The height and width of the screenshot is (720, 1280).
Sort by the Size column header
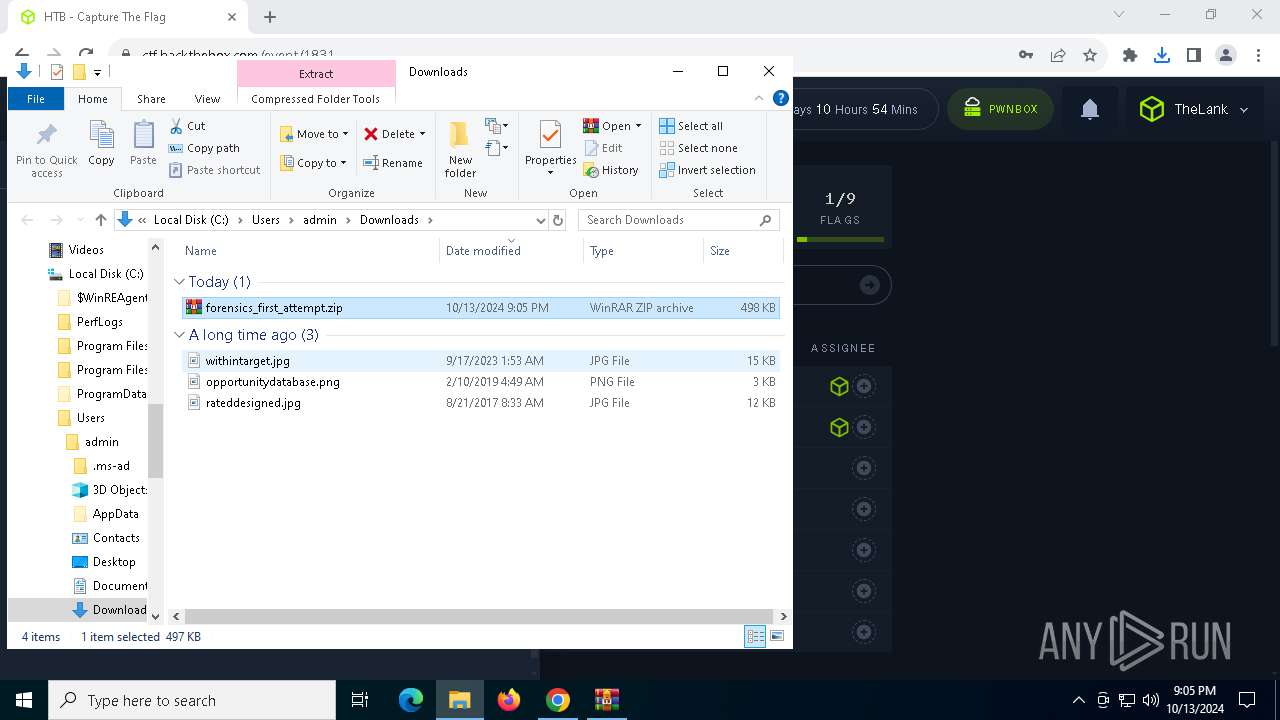tap(743, 251)
